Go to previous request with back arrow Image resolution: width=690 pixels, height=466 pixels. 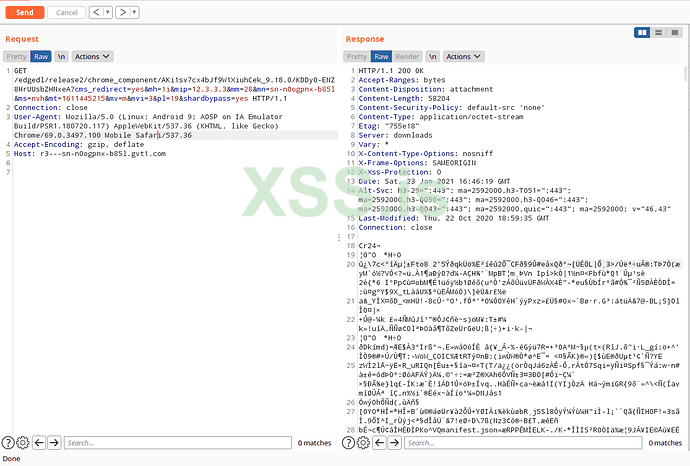(x=96, y=12)
